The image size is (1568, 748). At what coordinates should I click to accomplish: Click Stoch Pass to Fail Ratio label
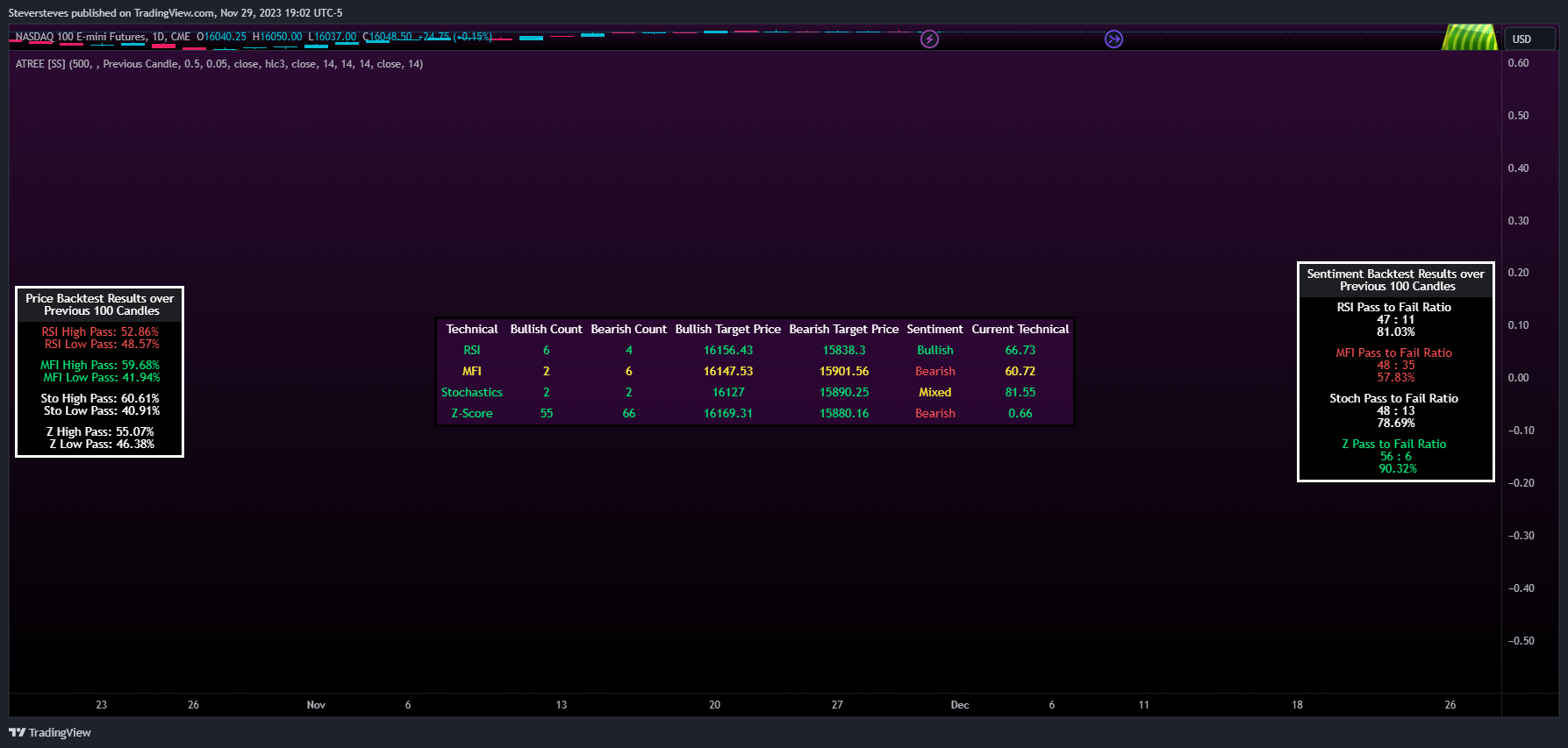coord(1394,398)
